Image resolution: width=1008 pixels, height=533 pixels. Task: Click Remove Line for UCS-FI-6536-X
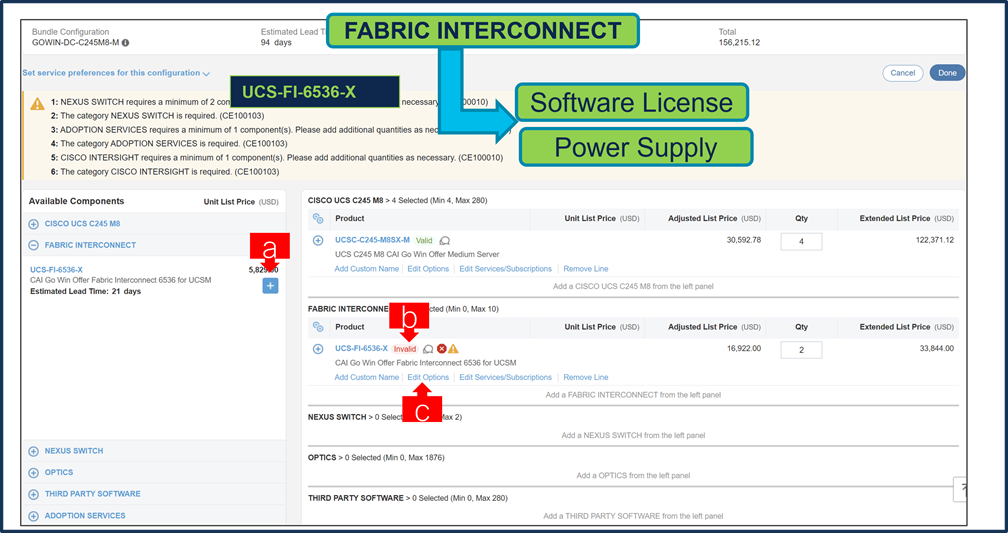click(586, 377)
